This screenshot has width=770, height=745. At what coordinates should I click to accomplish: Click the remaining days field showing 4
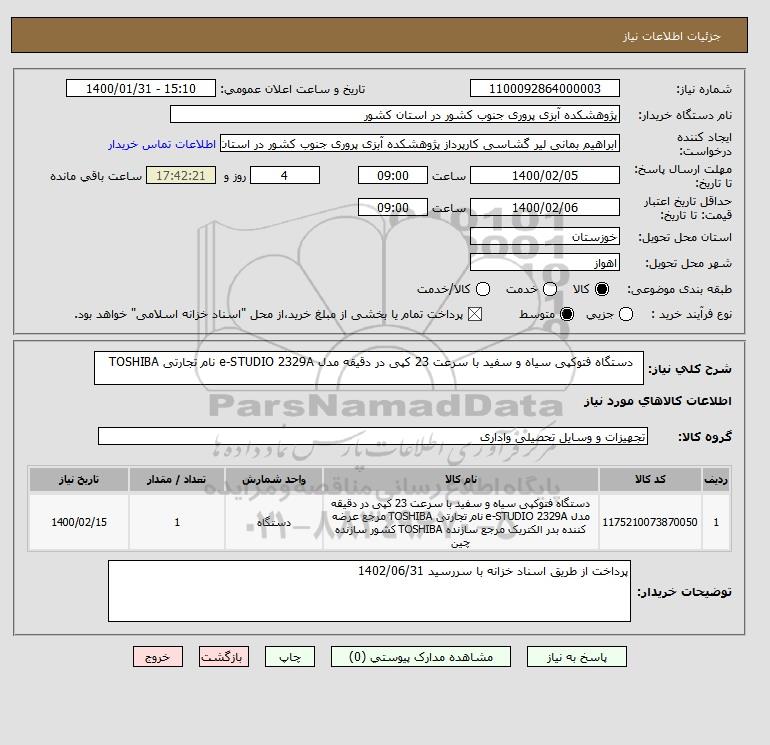click(x=285, y=175)
